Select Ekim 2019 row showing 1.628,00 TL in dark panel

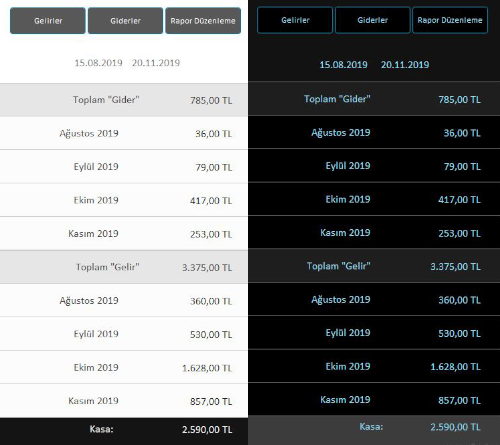click(x=374, y=366)
